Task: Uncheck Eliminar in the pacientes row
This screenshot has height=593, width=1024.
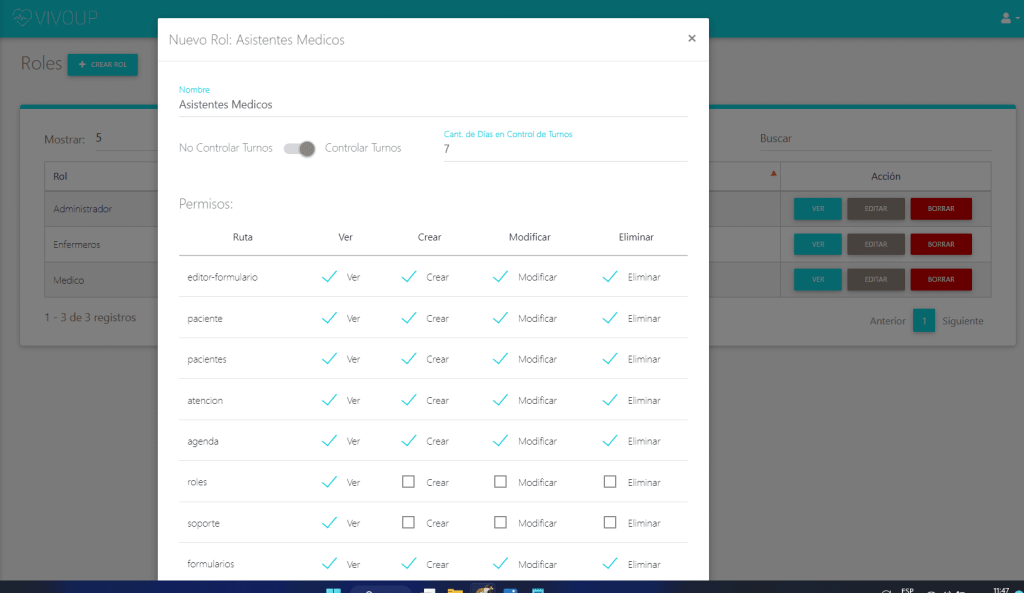Action: click(x=610, y=359)
